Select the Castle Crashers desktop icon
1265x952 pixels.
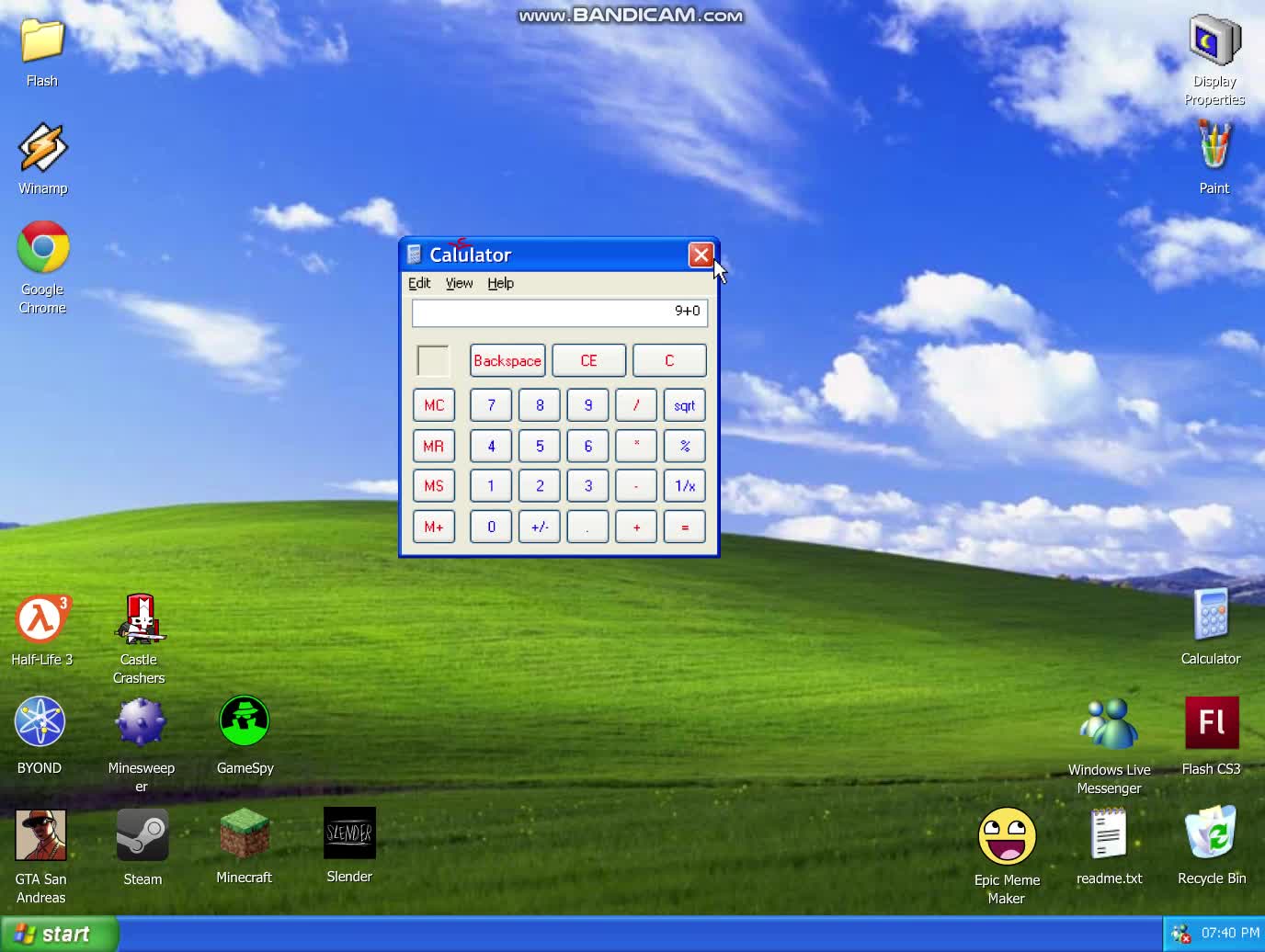click(140, 619)
